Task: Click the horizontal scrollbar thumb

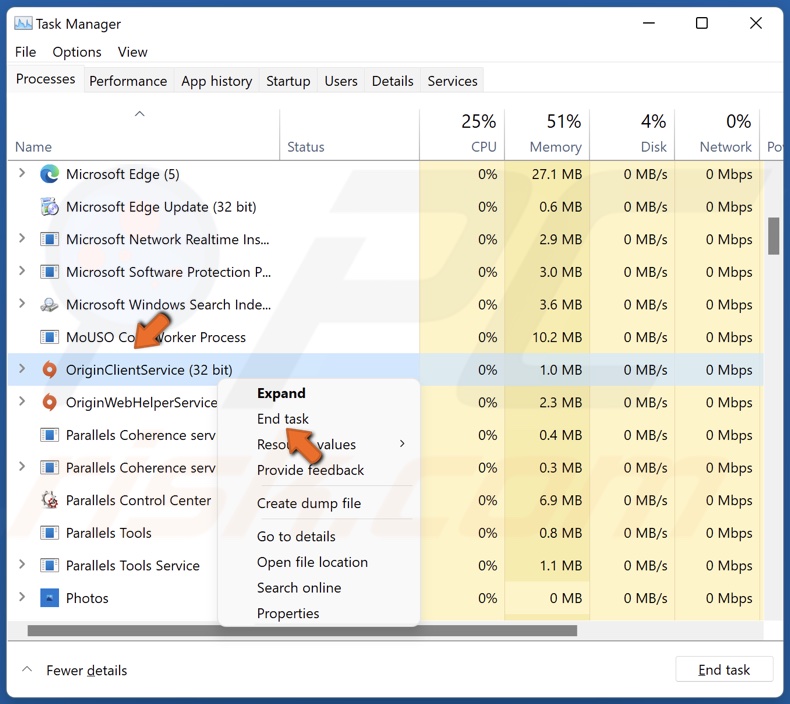Action: tap(302, 630)
